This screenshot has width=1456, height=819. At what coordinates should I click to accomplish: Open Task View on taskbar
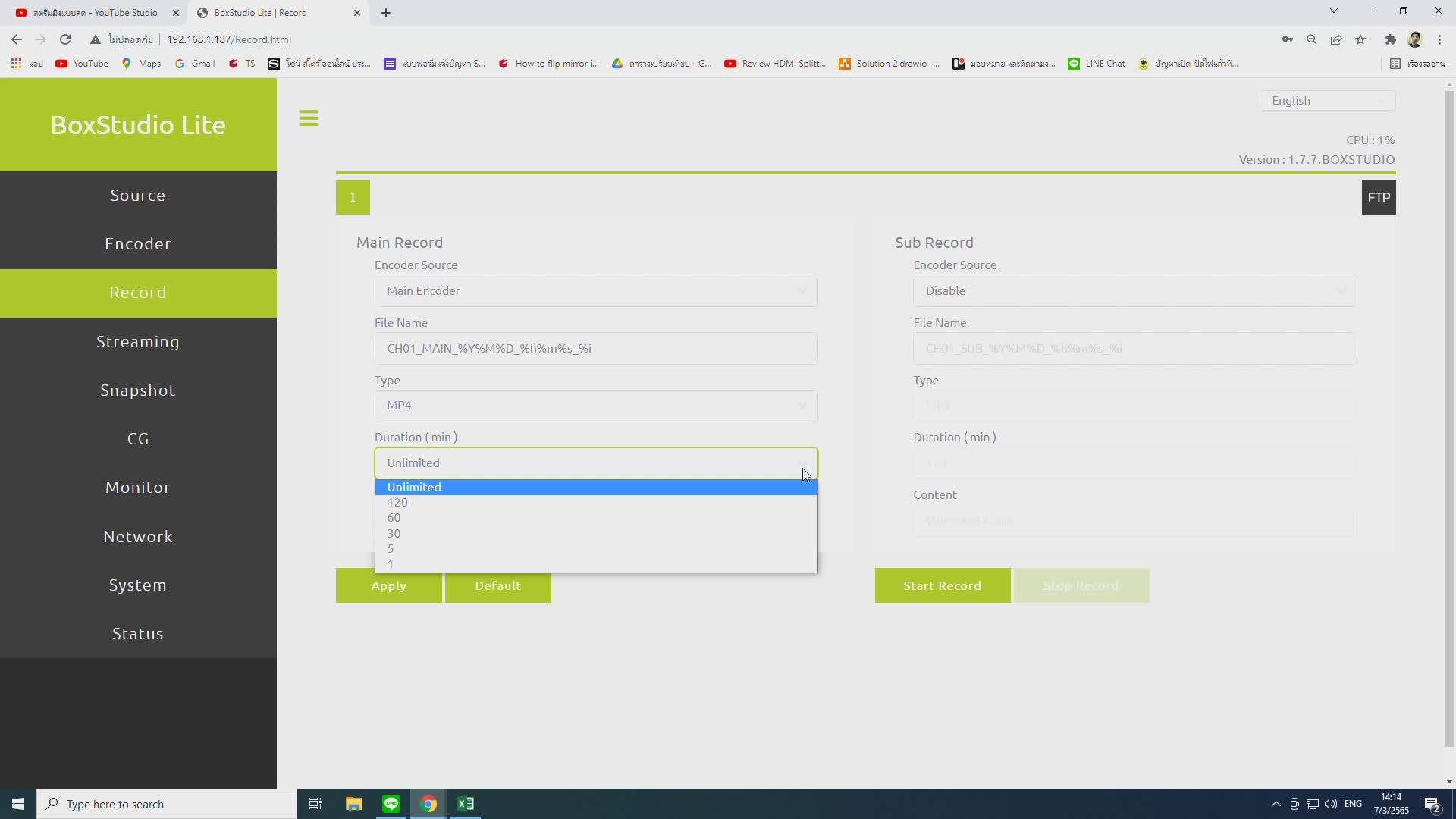click(x=315, y=804)
